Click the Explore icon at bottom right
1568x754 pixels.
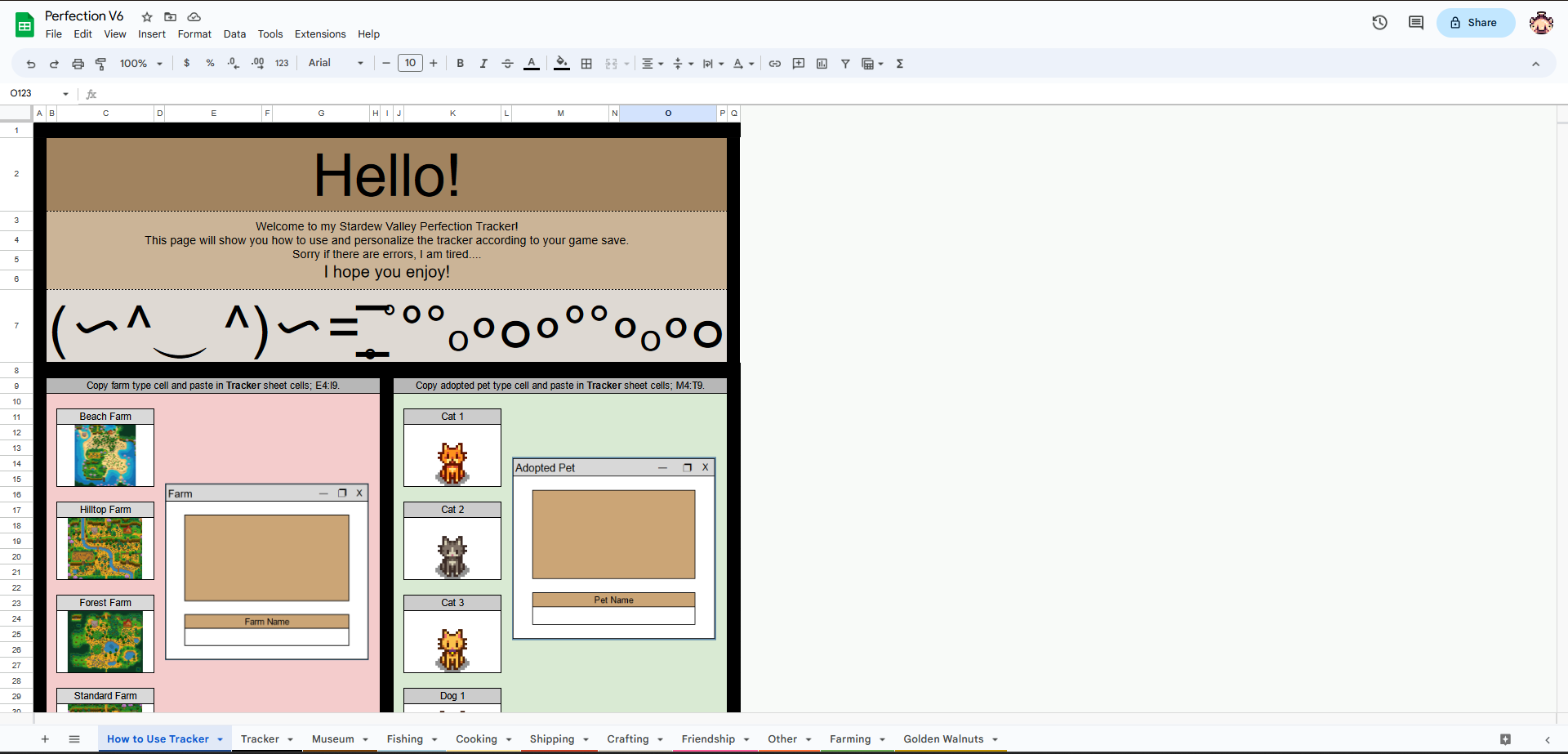[x=1505, y=739]
